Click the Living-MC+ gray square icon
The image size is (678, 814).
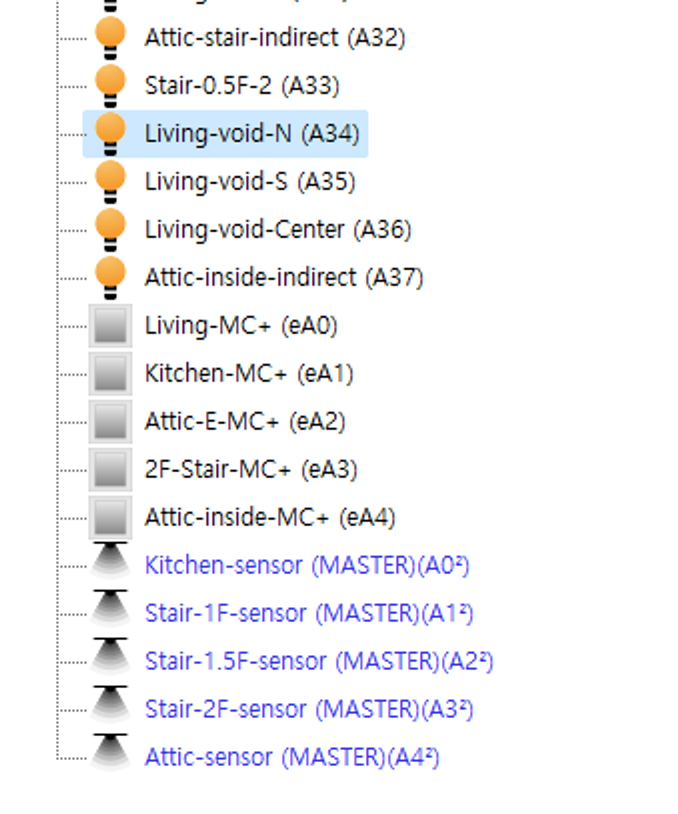point(110,326)
